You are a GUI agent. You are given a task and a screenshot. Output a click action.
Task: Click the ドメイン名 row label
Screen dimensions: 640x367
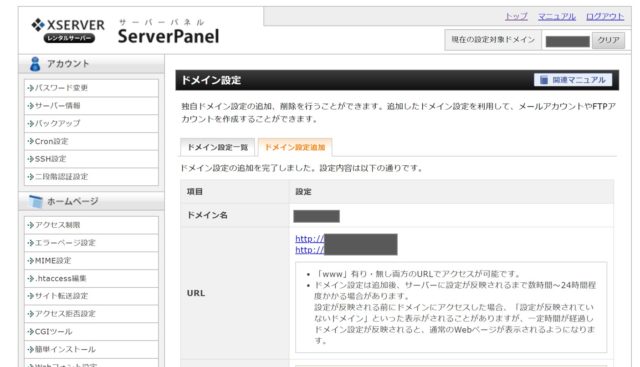tap(207, 215)
